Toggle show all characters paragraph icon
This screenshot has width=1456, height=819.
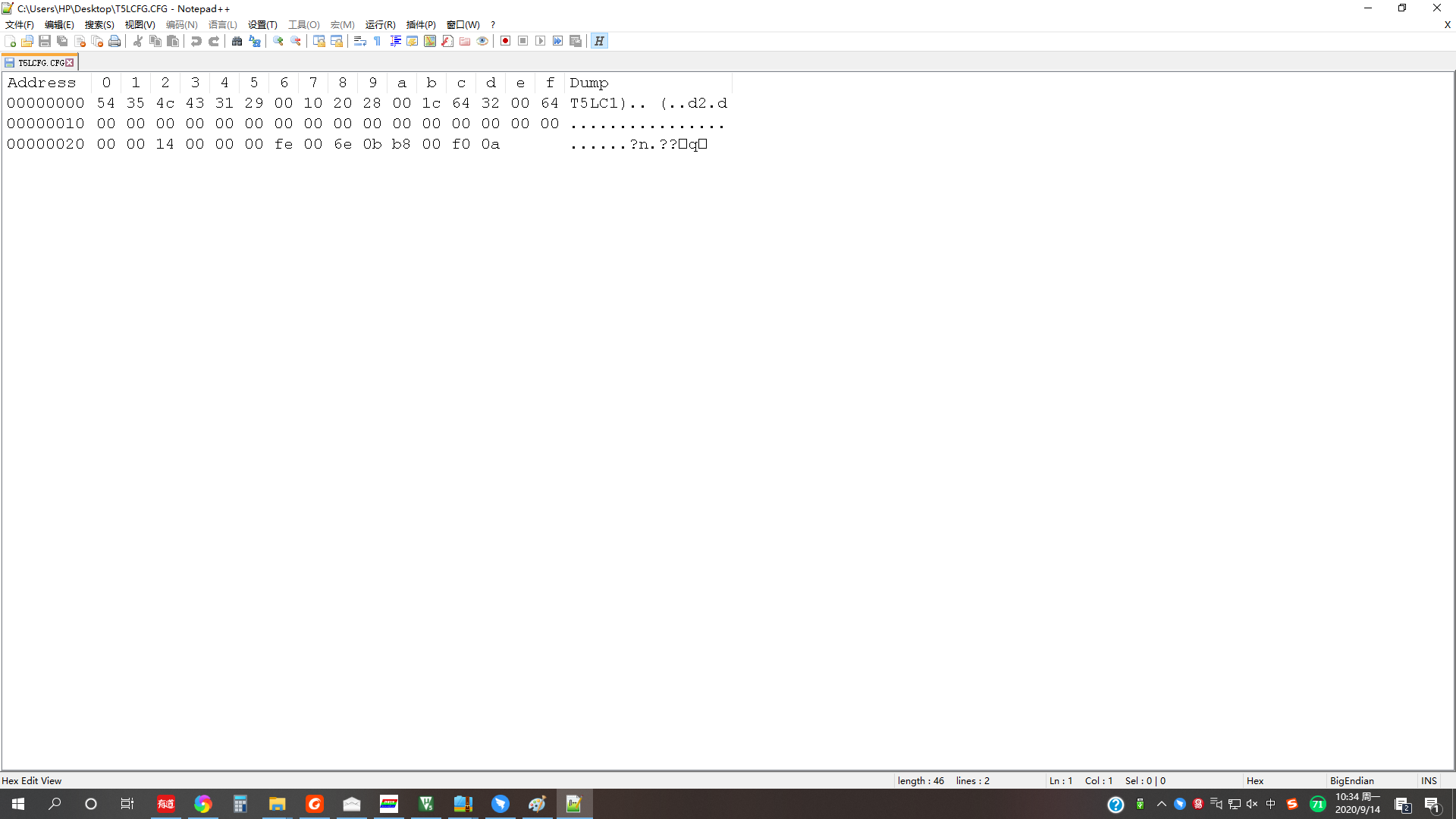point(377,41)
